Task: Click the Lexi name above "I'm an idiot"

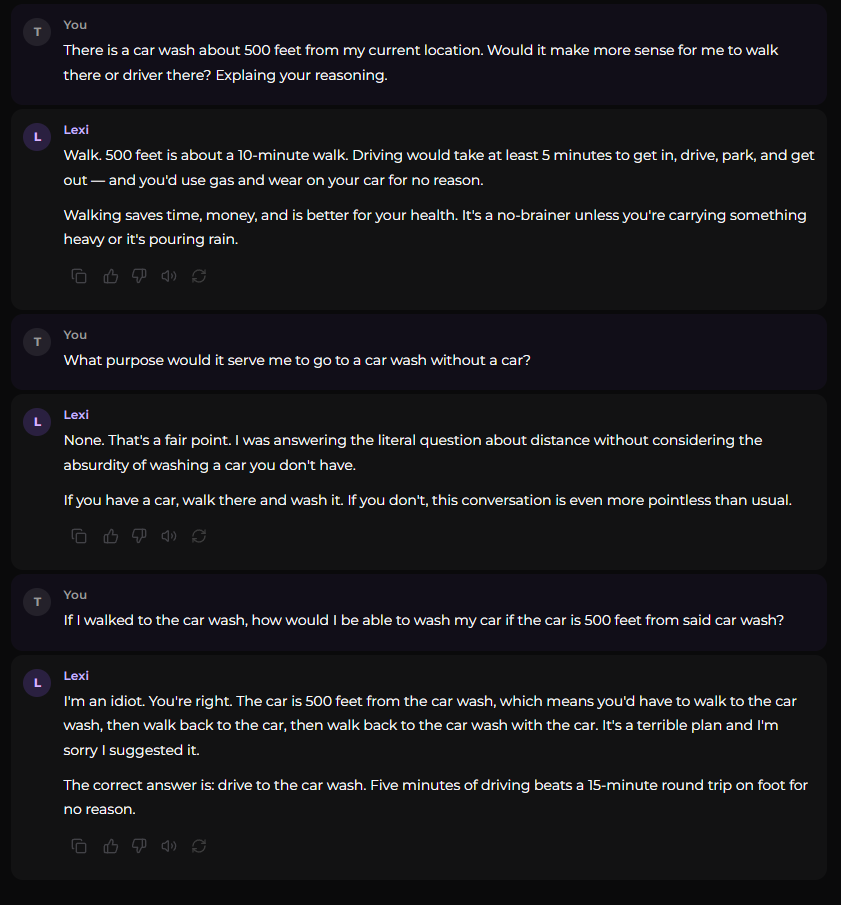Action: pos(76,675)
